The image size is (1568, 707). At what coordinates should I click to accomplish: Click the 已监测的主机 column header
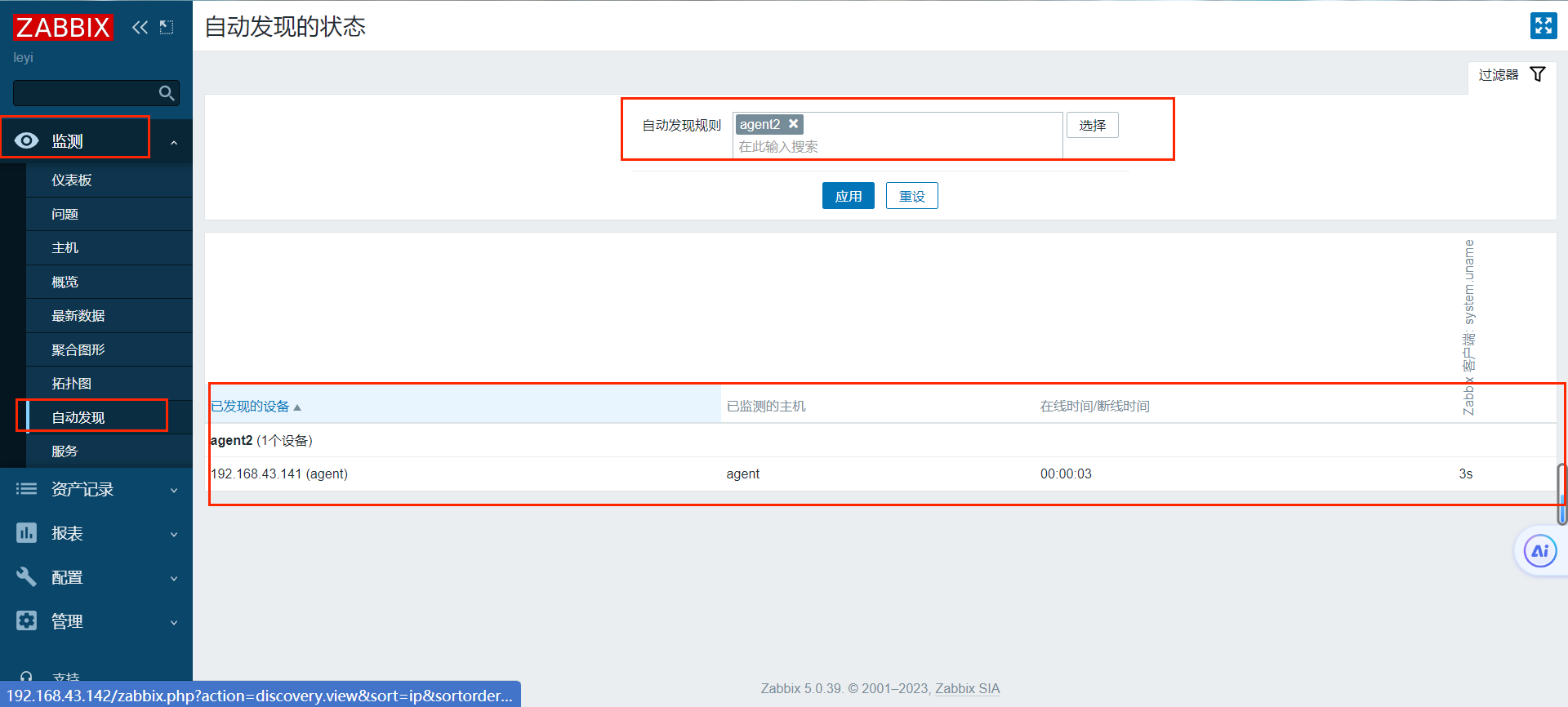click(x=766, y=407)
